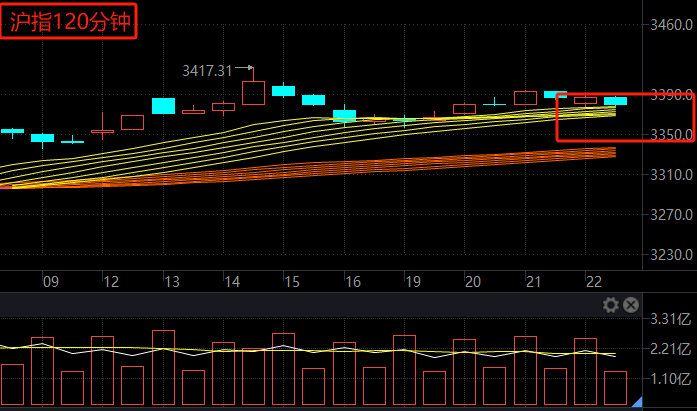Select date label 19 on time axis
This screenshot has height=411, width=697.
click(x=413, y=282)
